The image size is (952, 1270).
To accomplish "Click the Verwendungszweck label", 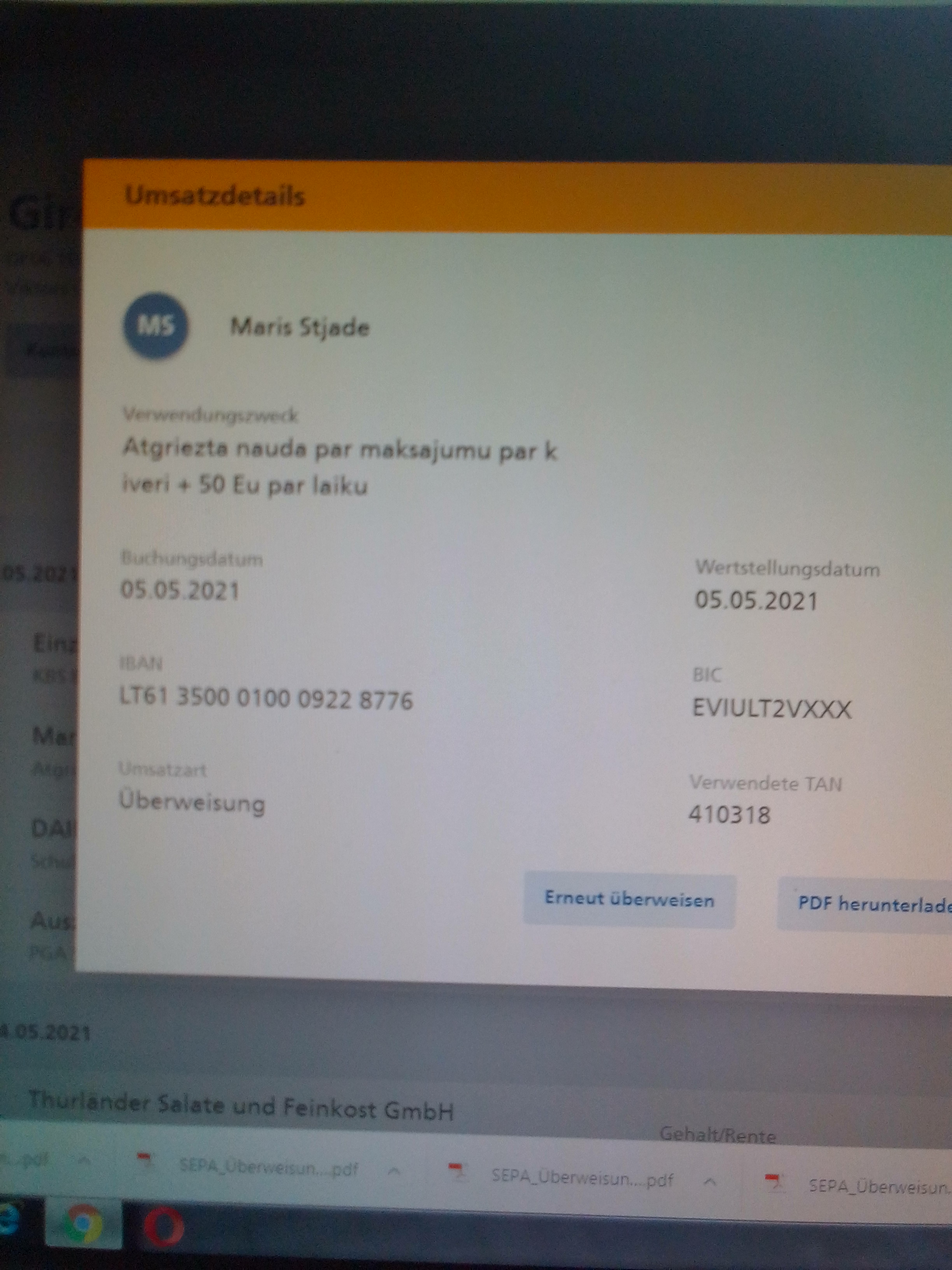I will tap(210, 414).
